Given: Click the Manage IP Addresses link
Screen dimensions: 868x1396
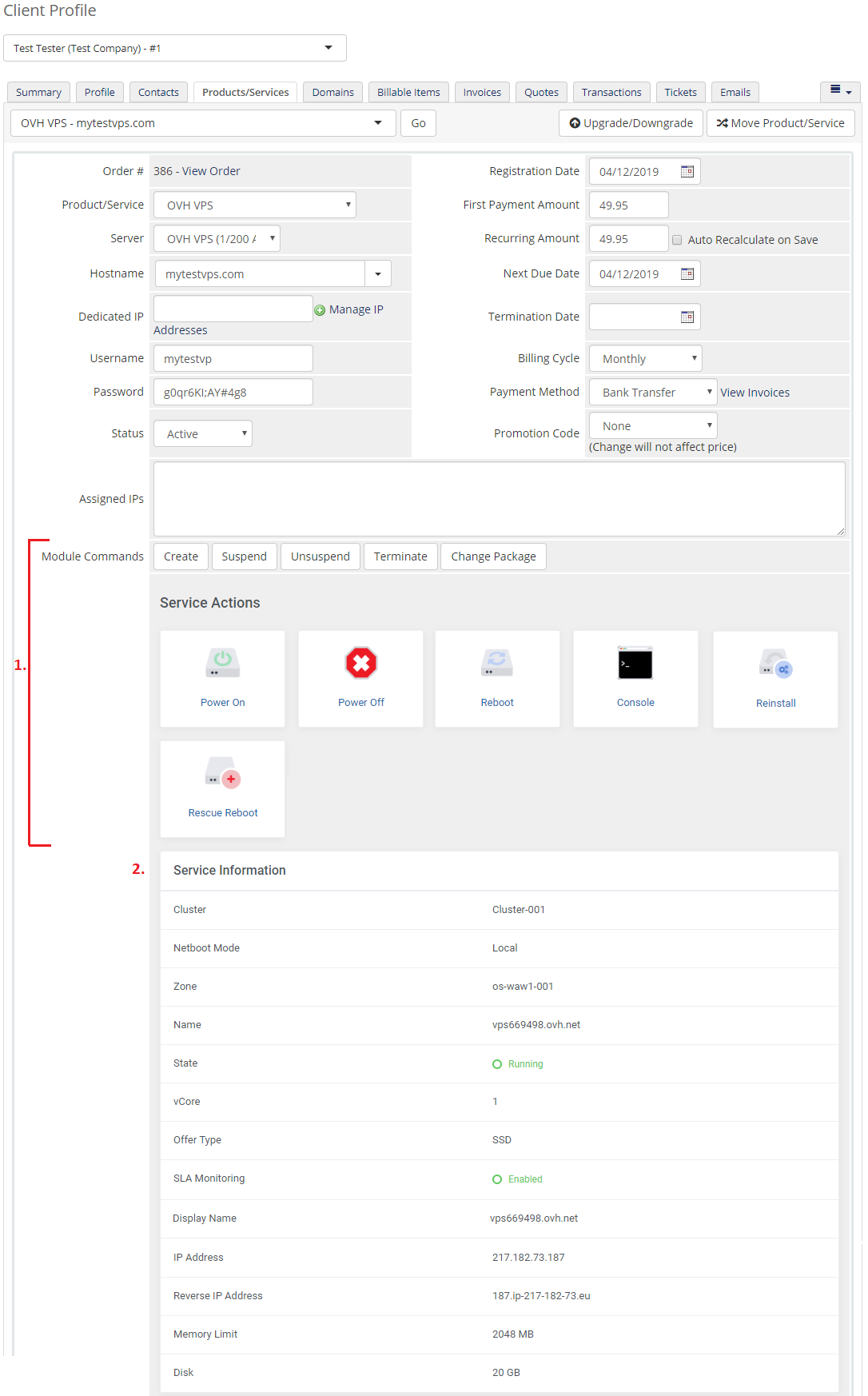Looking at the screenshot, I should coord(356,309).
